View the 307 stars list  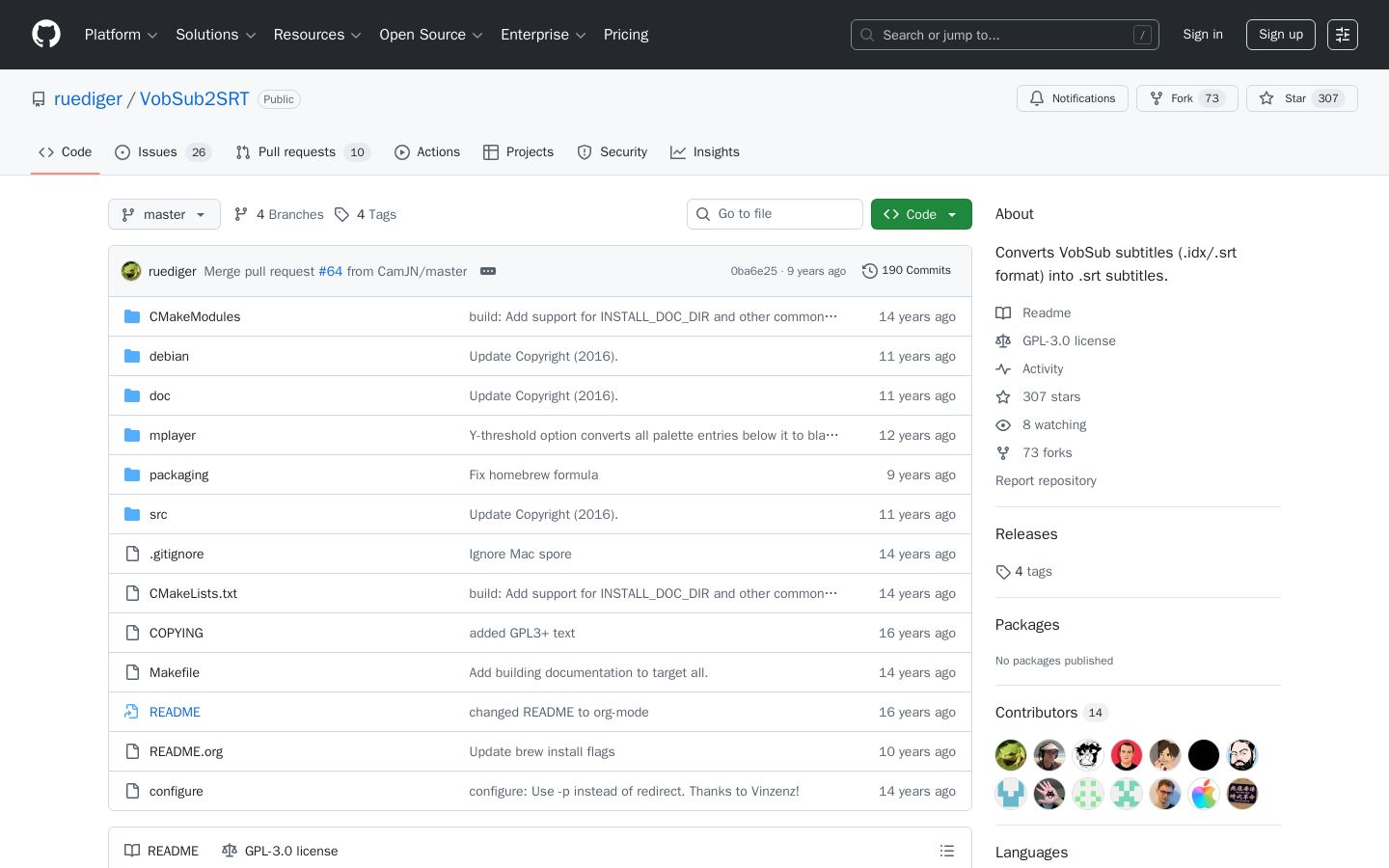[1039, 396]
